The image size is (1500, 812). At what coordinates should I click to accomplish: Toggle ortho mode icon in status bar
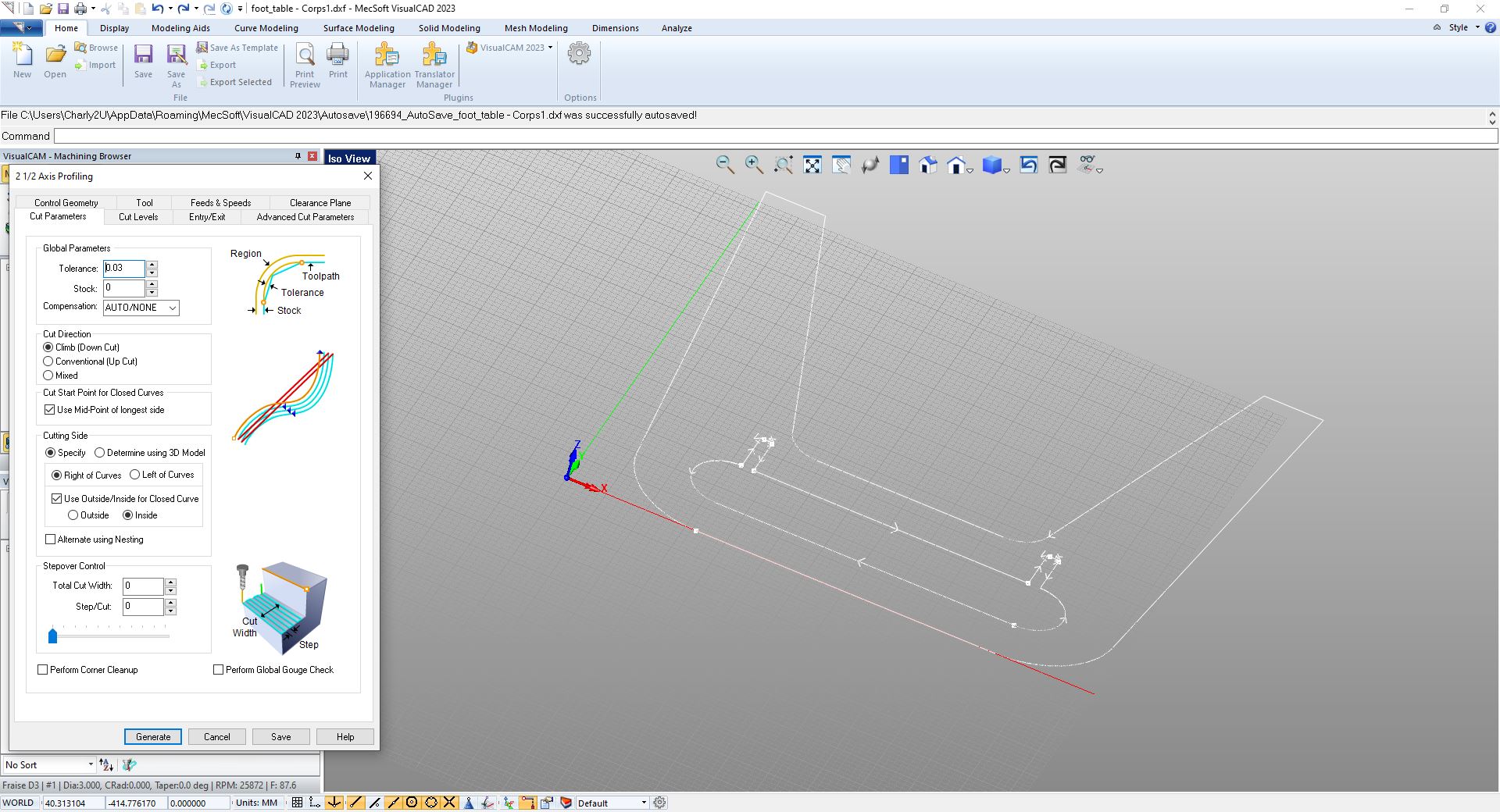click(x=315, y=803)
